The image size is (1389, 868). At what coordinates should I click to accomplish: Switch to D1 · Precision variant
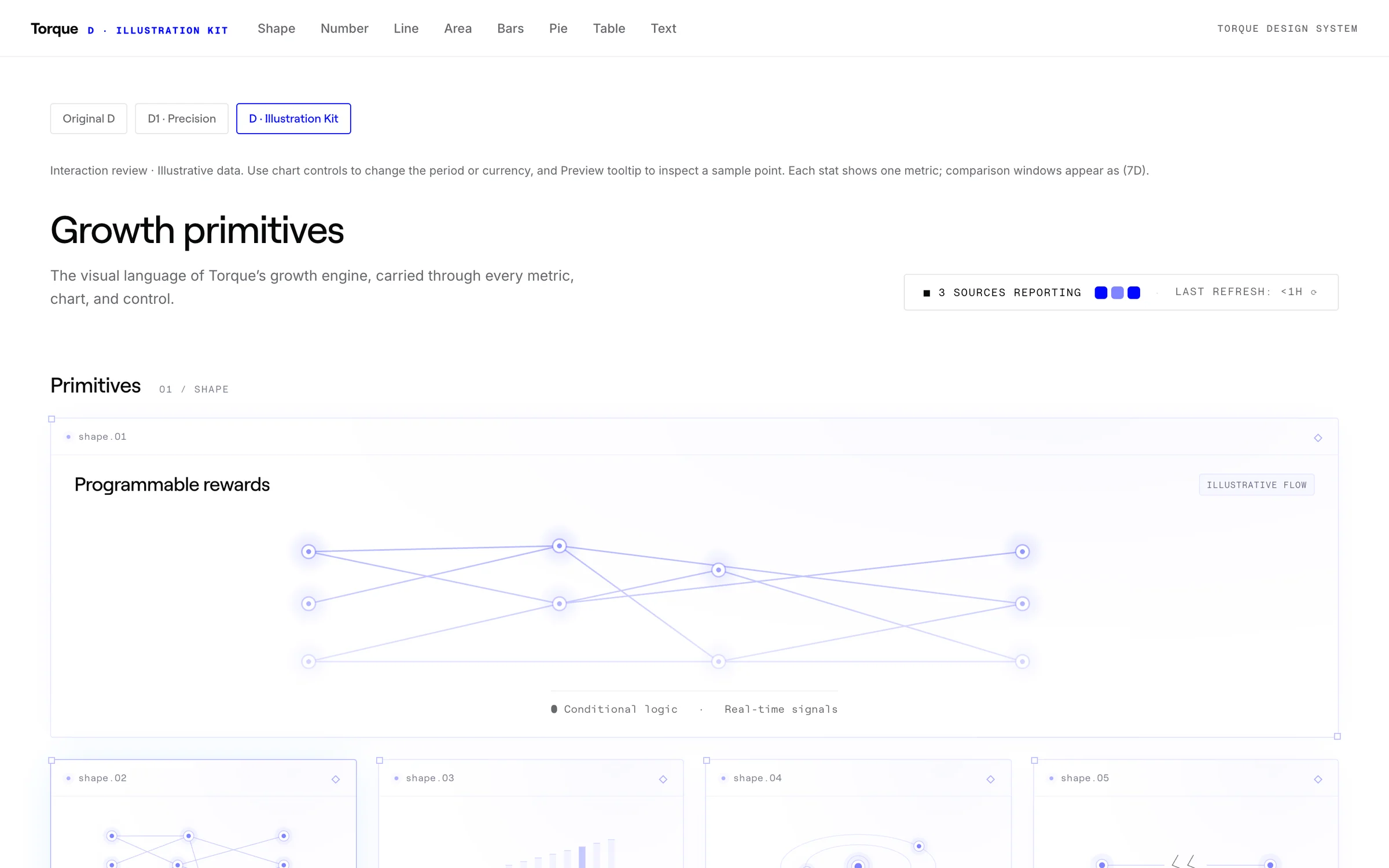click(x=182, y=119)
